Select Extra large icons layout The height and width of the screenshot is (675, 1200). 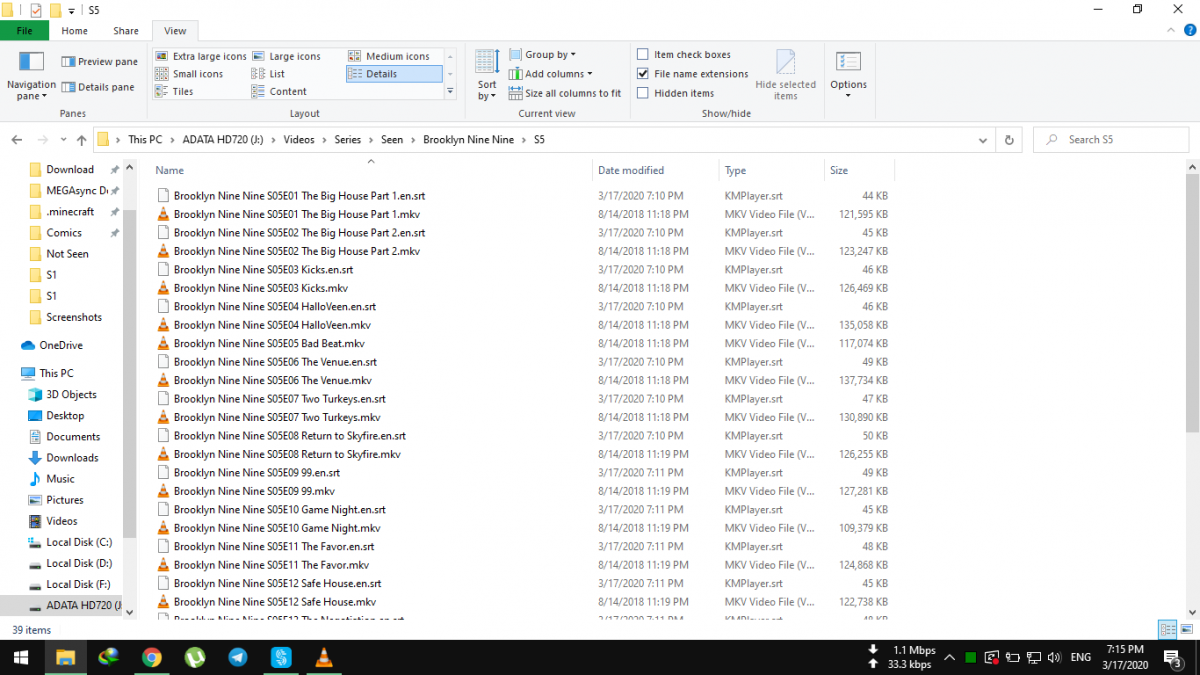pos(200,57)
